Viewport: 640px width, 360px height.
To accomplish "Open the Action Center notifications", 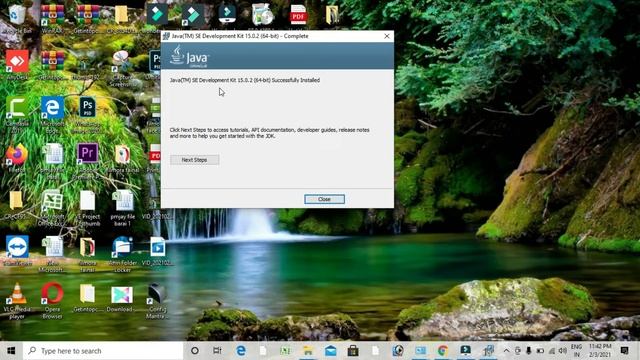I will pos(624,351).
